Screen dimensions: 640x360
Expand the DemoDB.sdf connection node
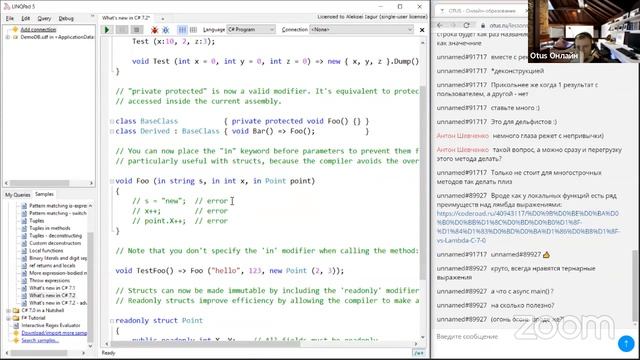click(7, 37)
